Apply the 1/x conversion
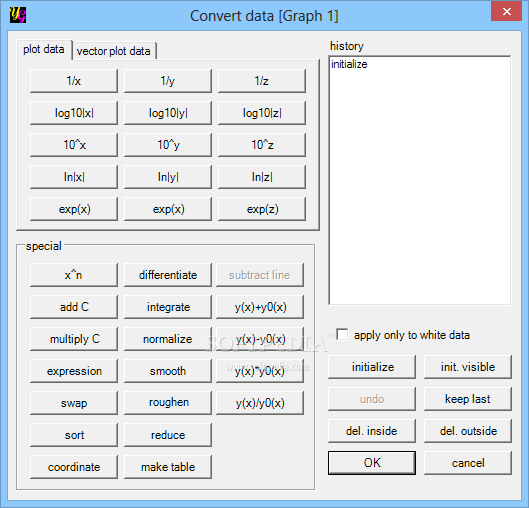The image size is (529, 508). point(74,81)
